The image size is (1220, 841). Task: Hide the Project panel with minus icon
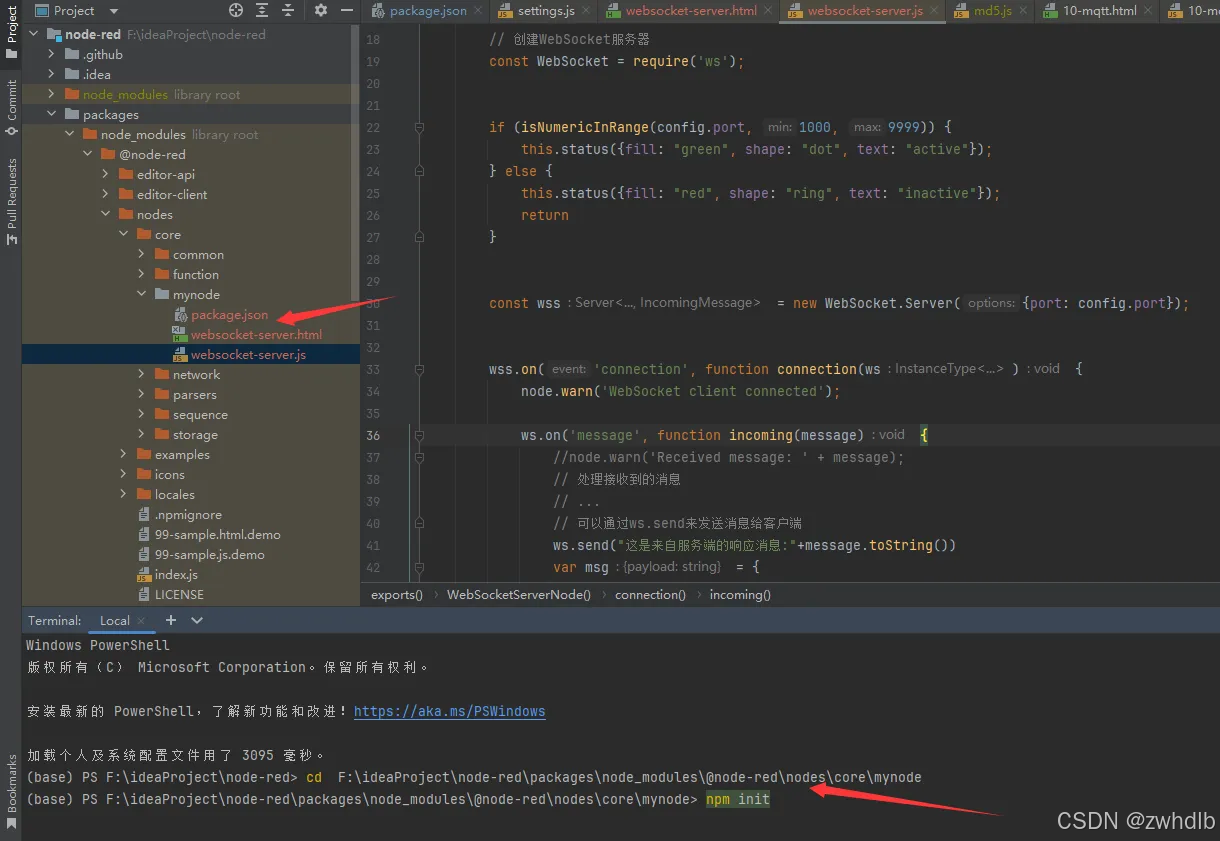(x=347, y=10)
